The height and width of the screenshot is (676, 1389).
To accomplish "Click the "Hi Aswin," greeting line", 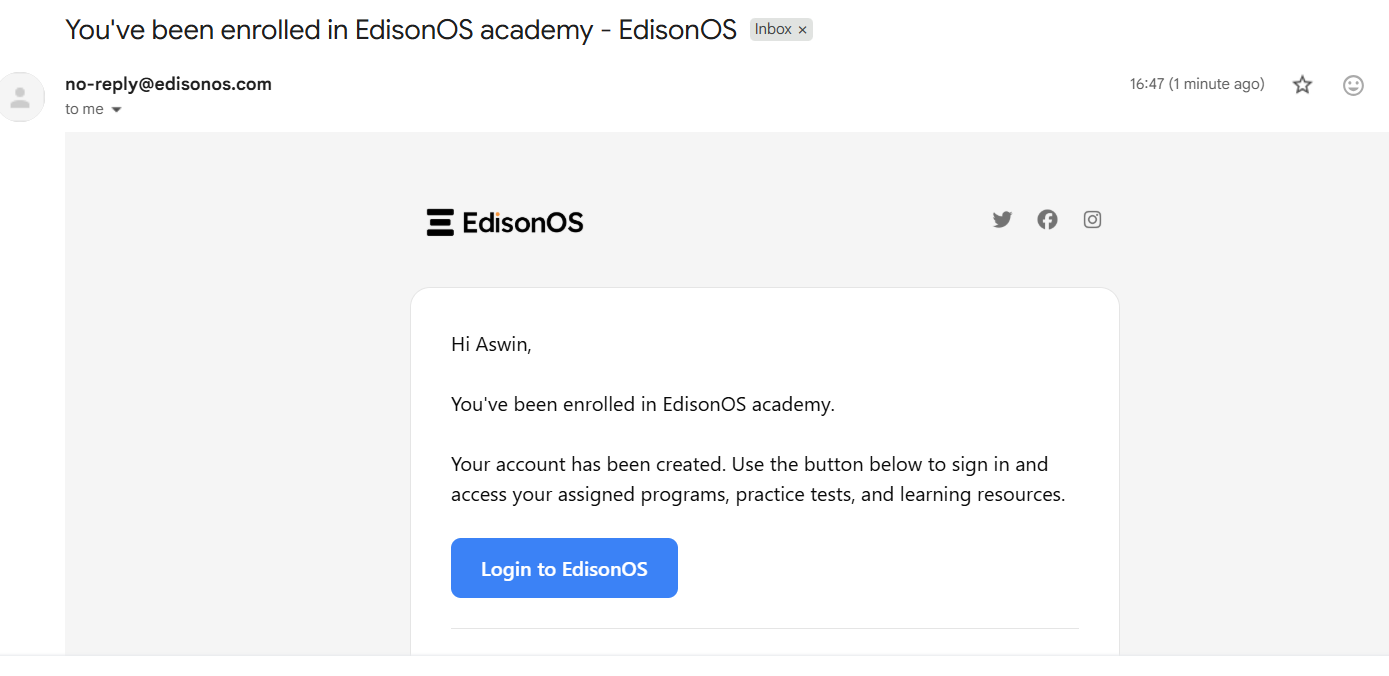I will [491, 345].
